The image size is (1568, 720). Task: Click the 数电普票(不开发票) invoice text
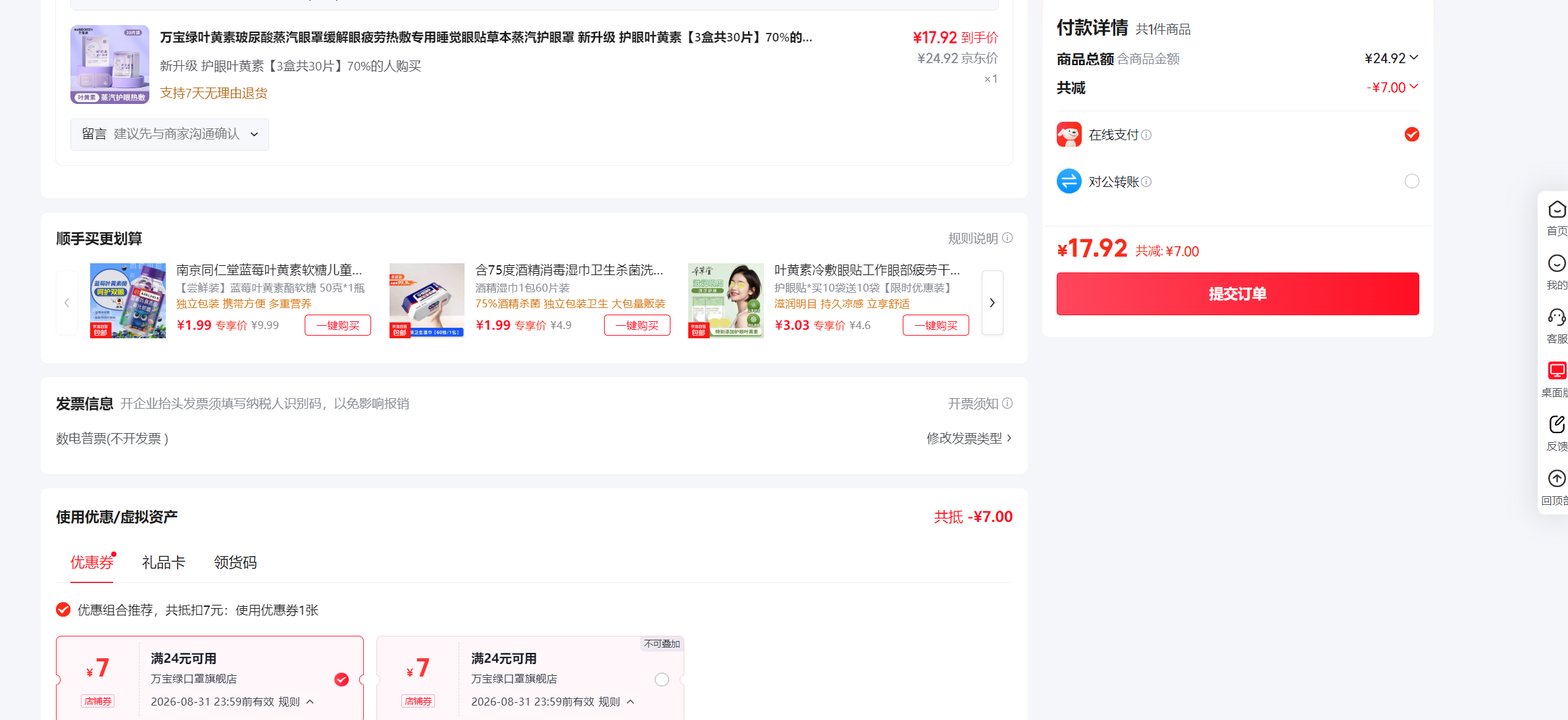point(113,438)
